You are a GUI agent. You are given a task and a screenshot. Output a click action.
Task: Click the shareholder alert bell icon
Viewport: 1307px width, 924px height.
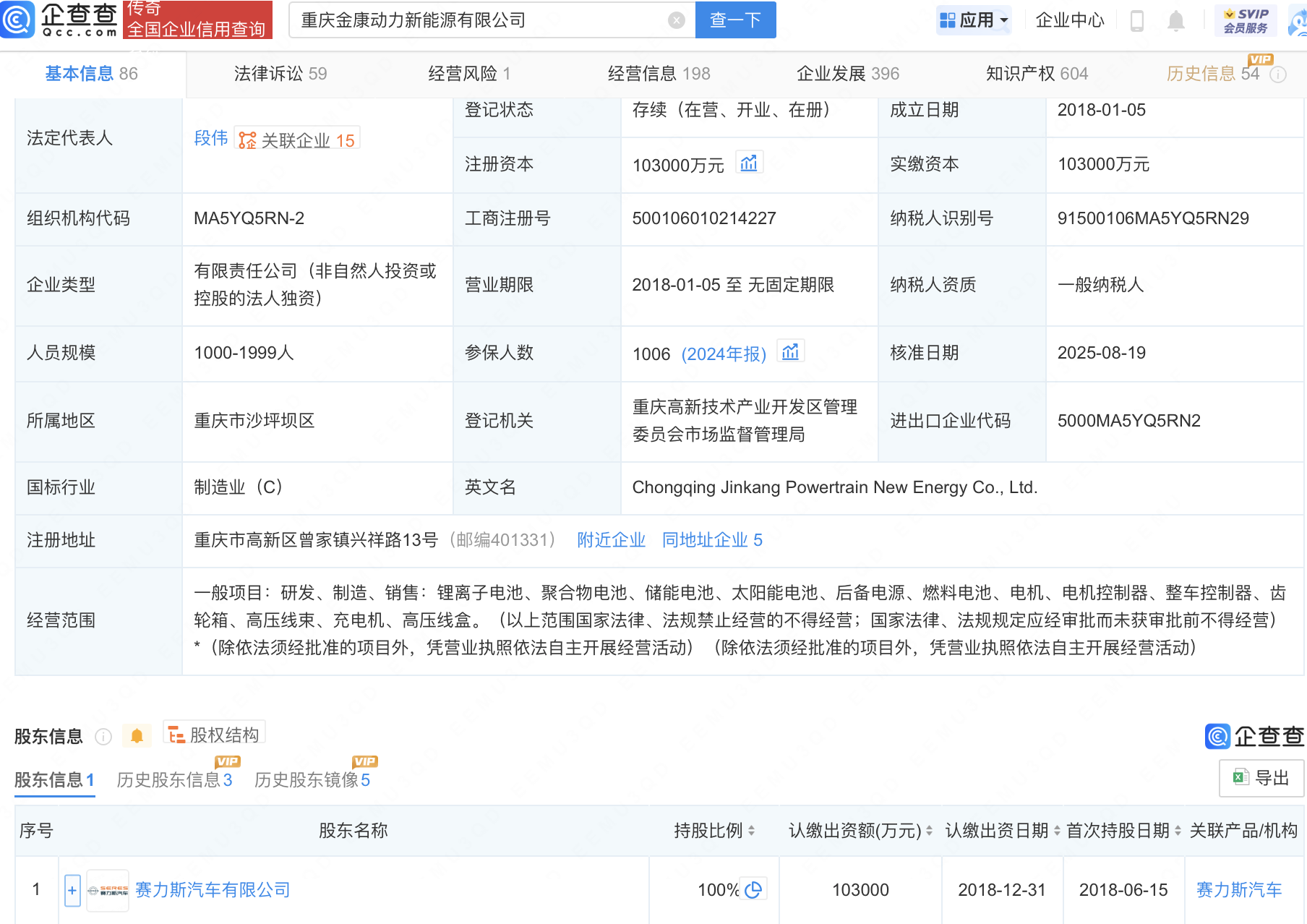(x=137, y=736)
